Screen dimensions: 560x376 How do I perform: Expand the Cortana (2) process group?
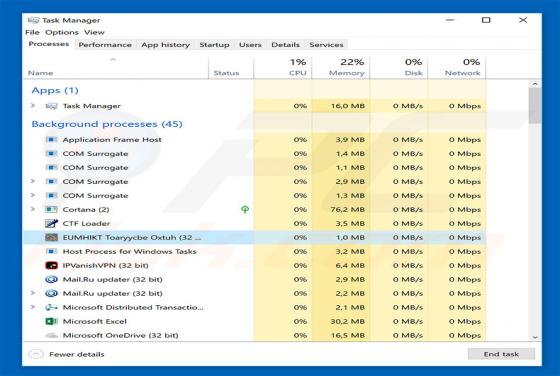pos(33,209)
